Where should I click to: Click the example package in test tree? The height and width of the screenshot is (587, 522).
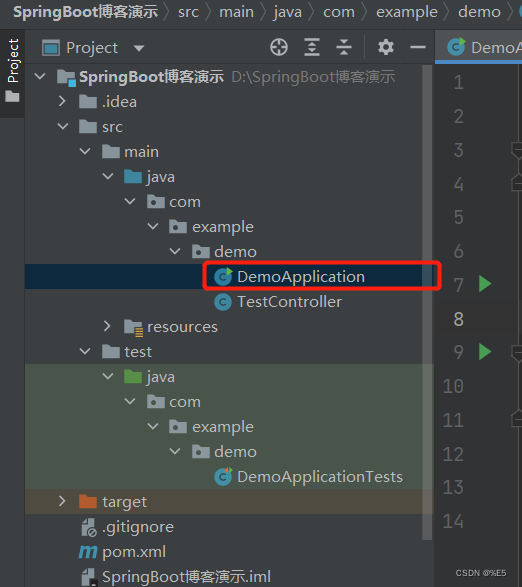[223, 427]
